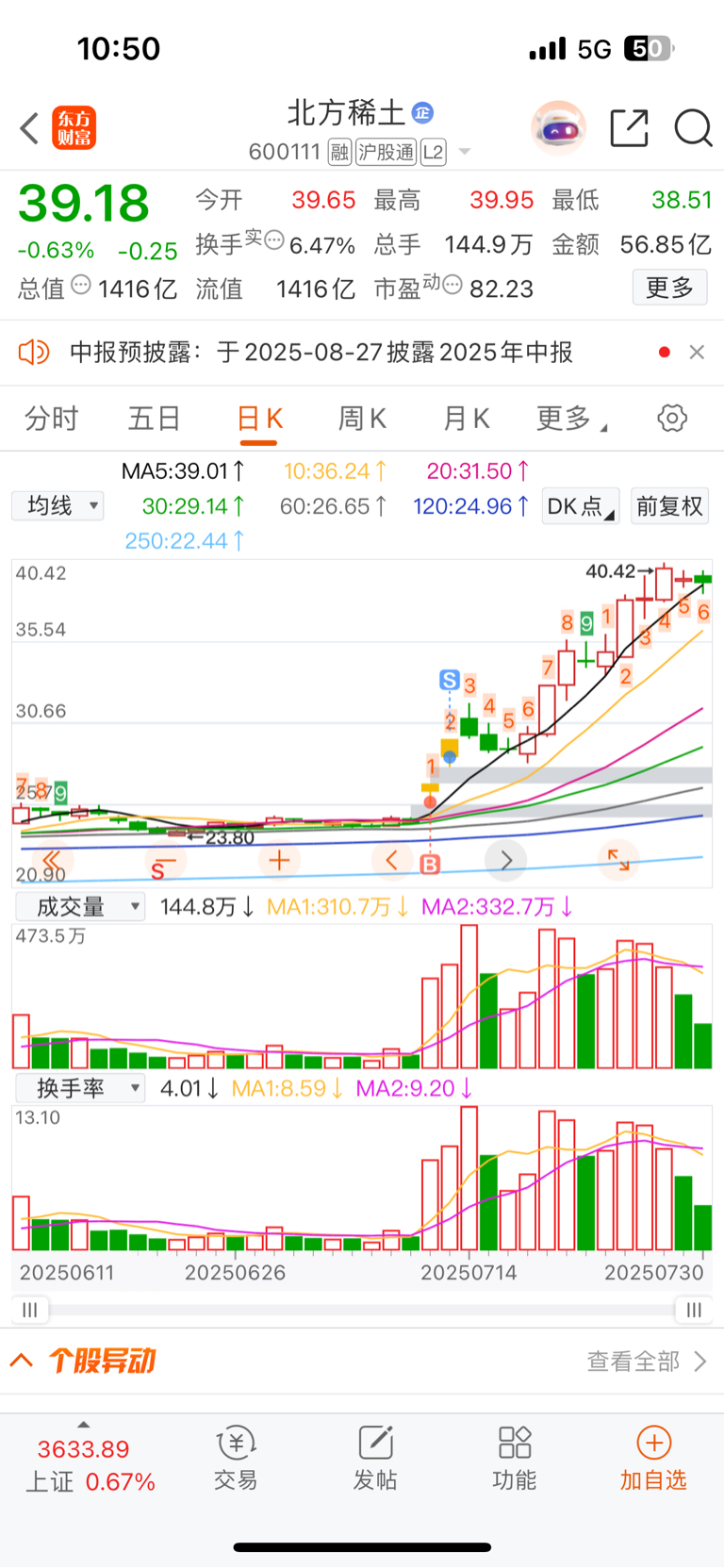
Task: Tap the fullscreen expand chart icon
Action: (x=618, y=860)
